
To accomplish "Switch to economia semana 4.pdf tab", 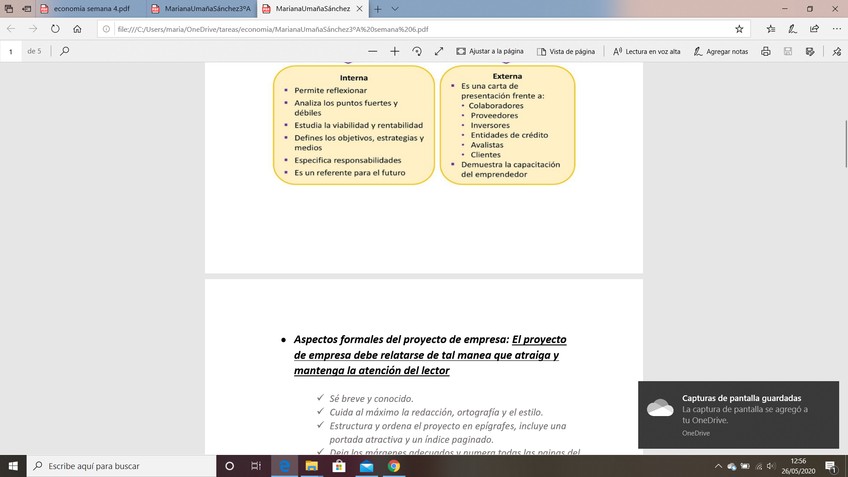I will point(91,9).
